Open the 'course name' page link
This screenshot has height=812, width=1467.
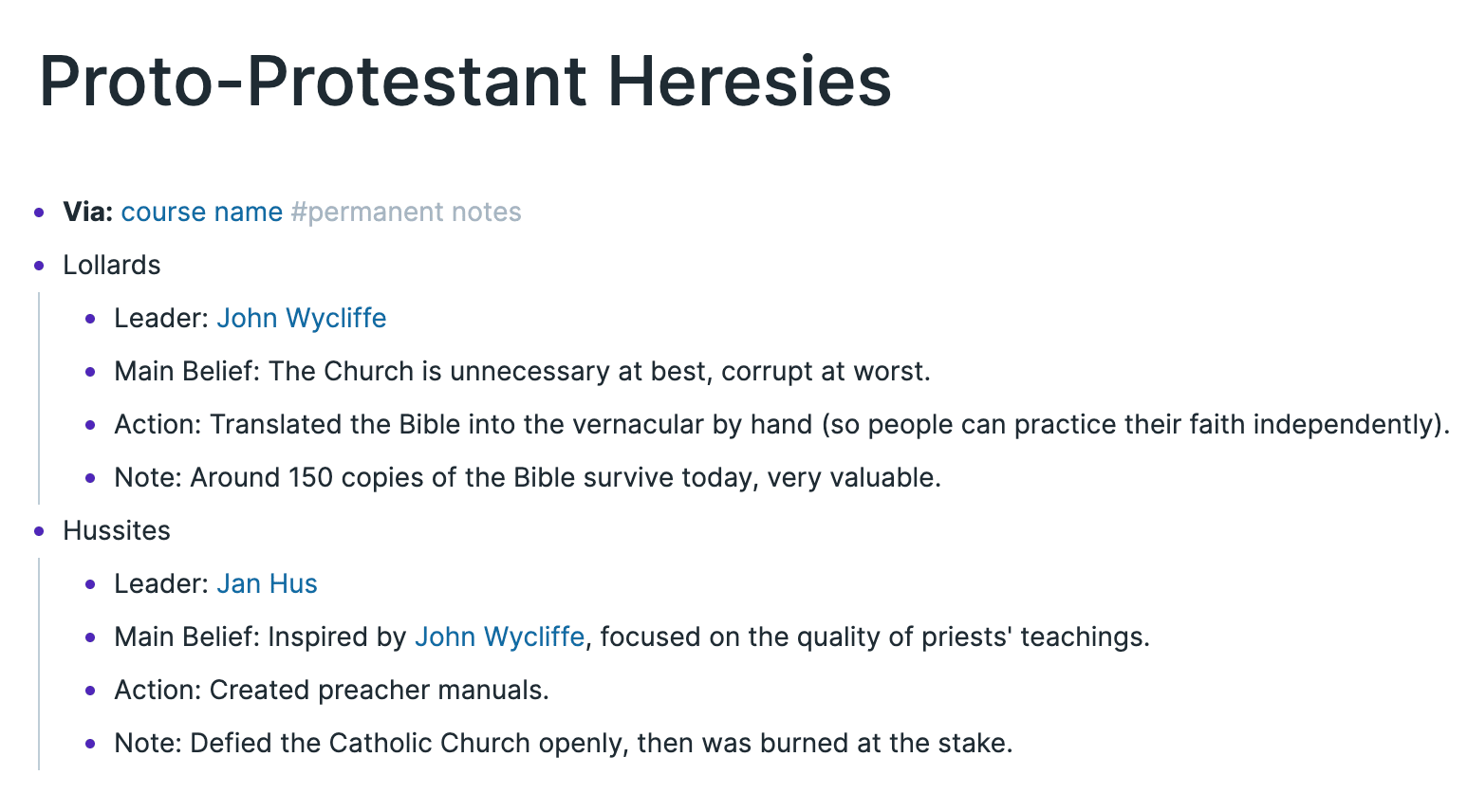tap(201, 212)
